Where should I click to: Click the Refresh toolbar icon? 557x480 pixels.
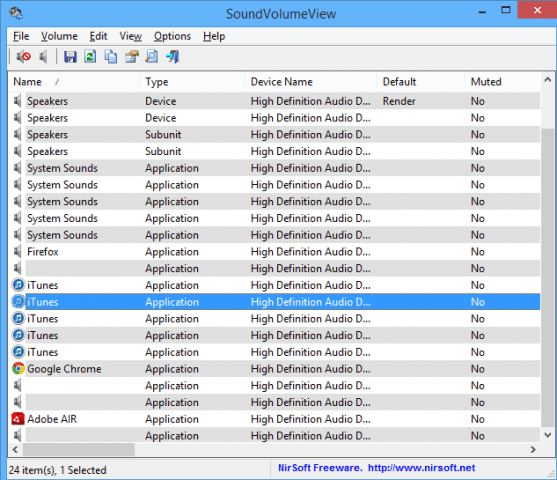click(x=90, y=56)
